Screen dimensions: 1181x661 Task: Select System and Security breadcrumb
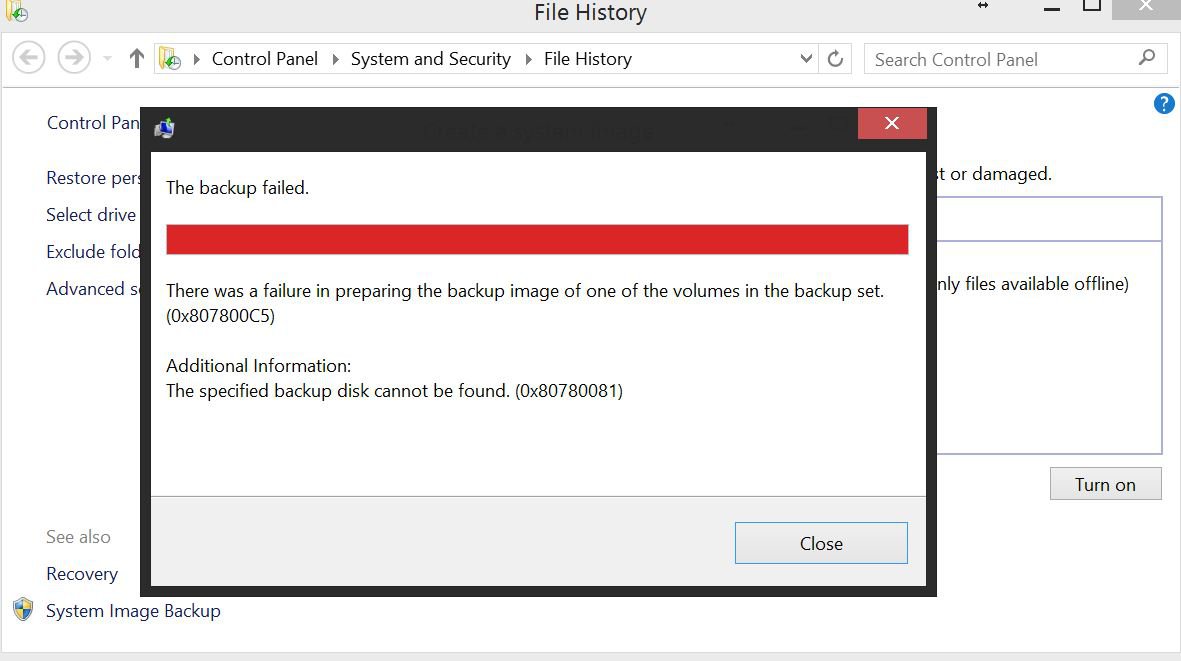431,59
